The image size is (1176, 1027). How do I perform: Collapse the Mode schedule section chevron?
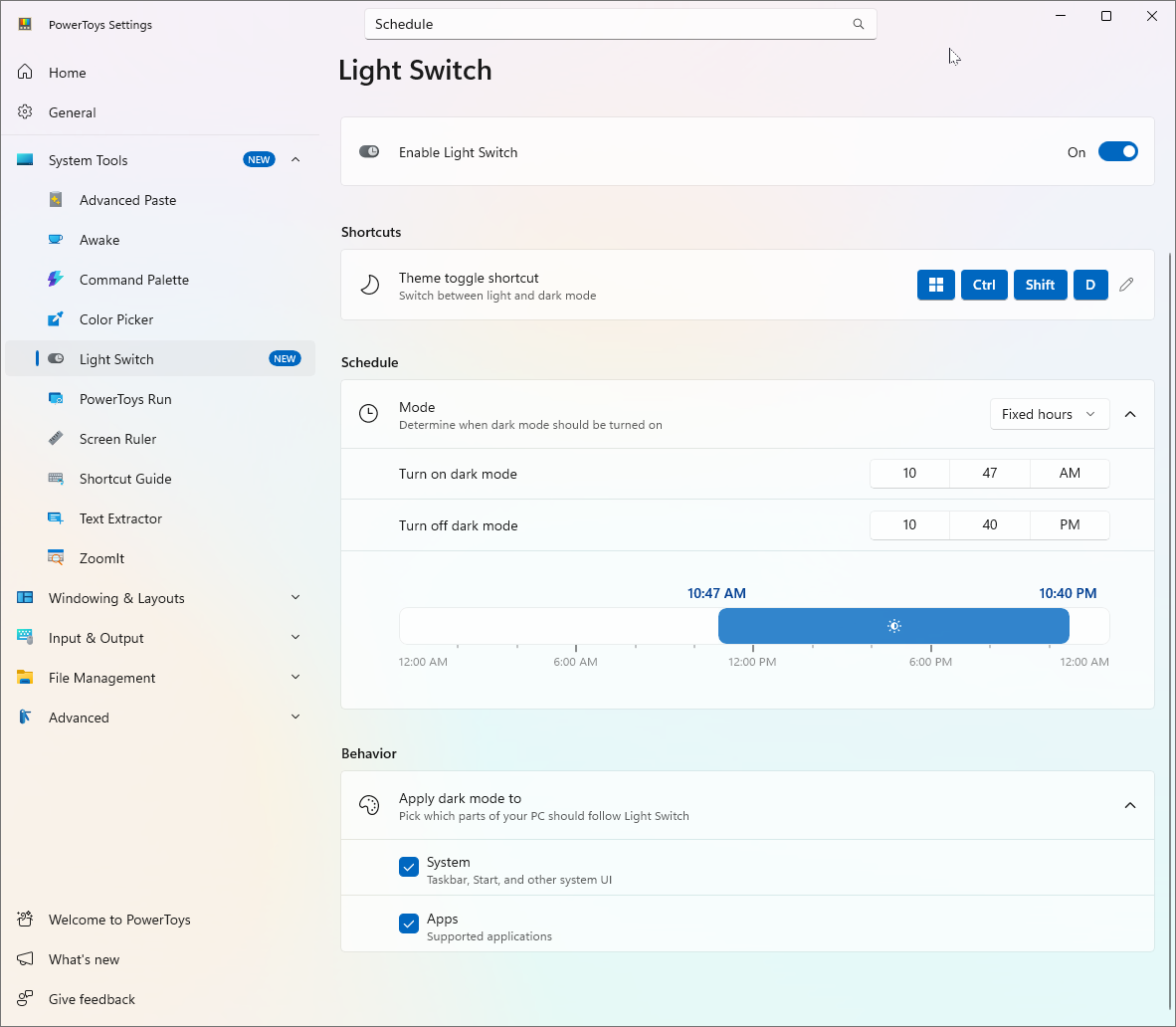1130,414
